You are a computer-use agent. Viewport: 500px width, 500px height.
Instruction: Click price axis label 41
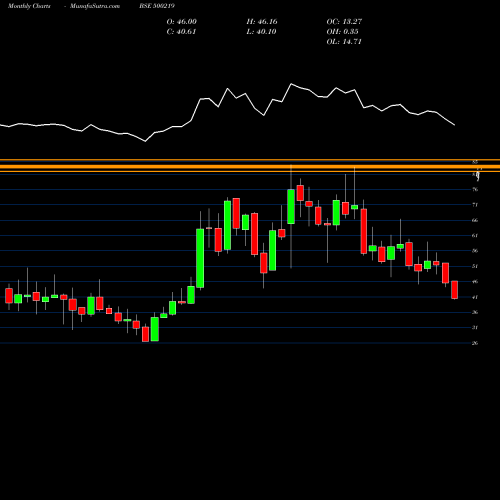(475, 297)
